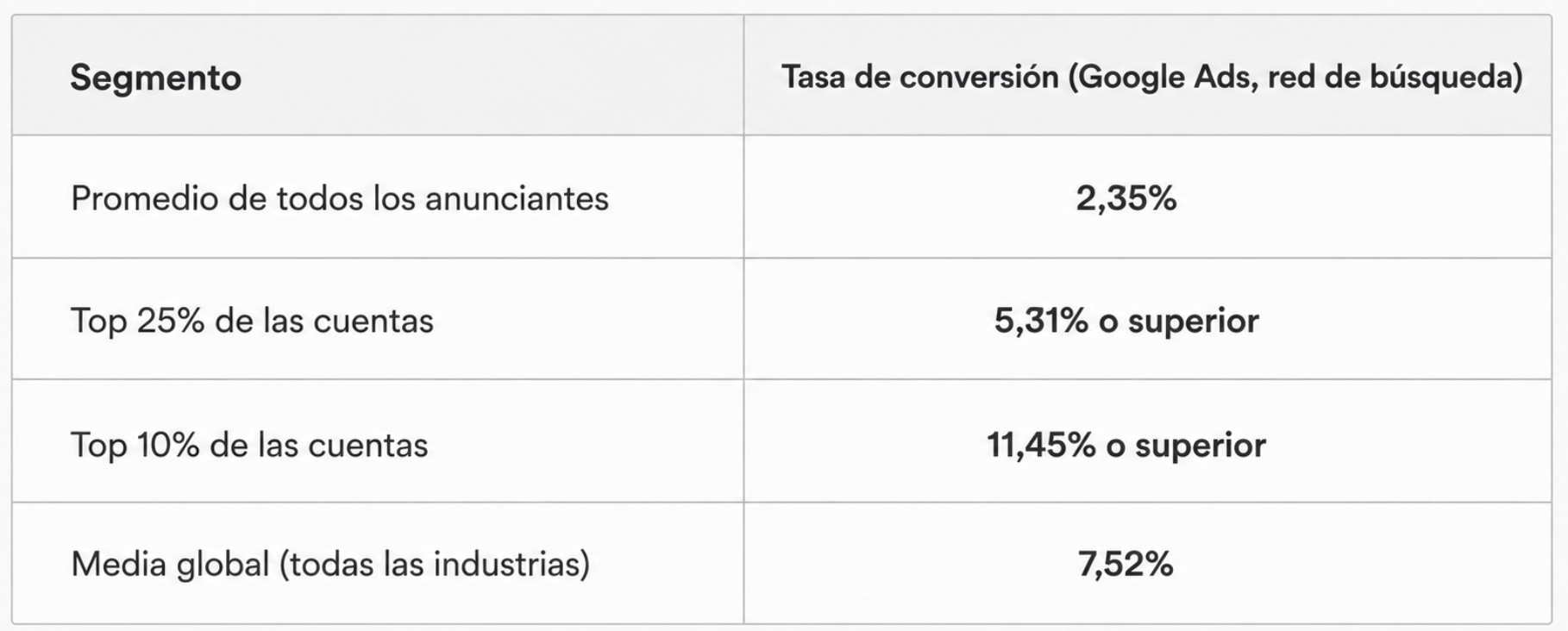
Task: Click the word superior beside 5,31%
Action: click(1194, 322)
